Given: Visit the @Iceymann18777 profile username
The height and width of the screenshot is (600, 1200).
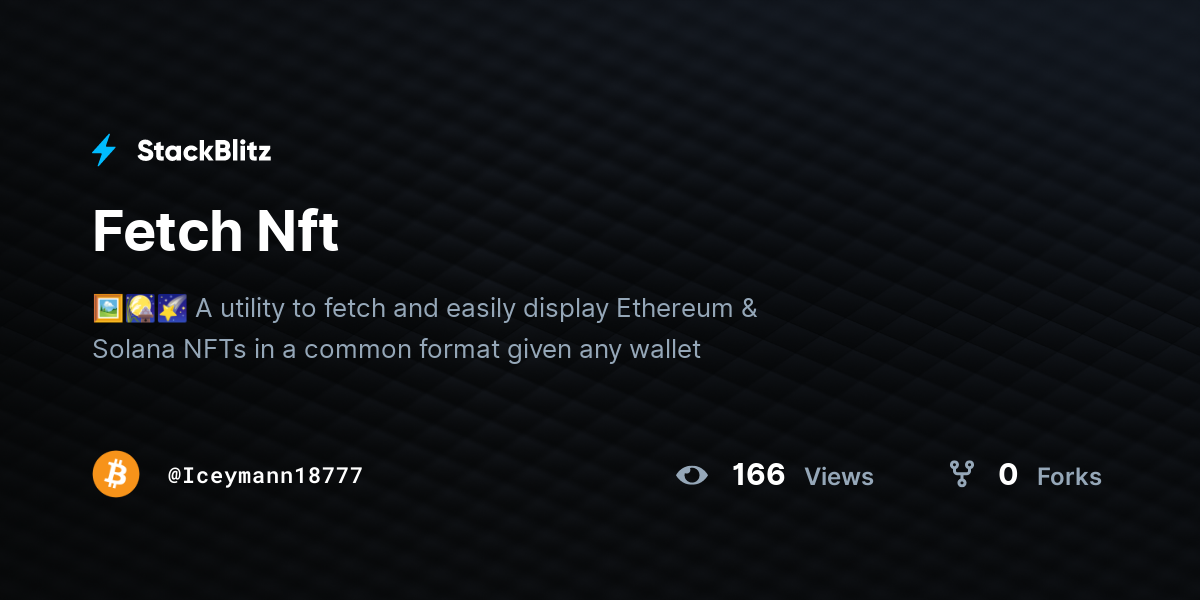Looking at the screenshot, I should coord(265,475).
